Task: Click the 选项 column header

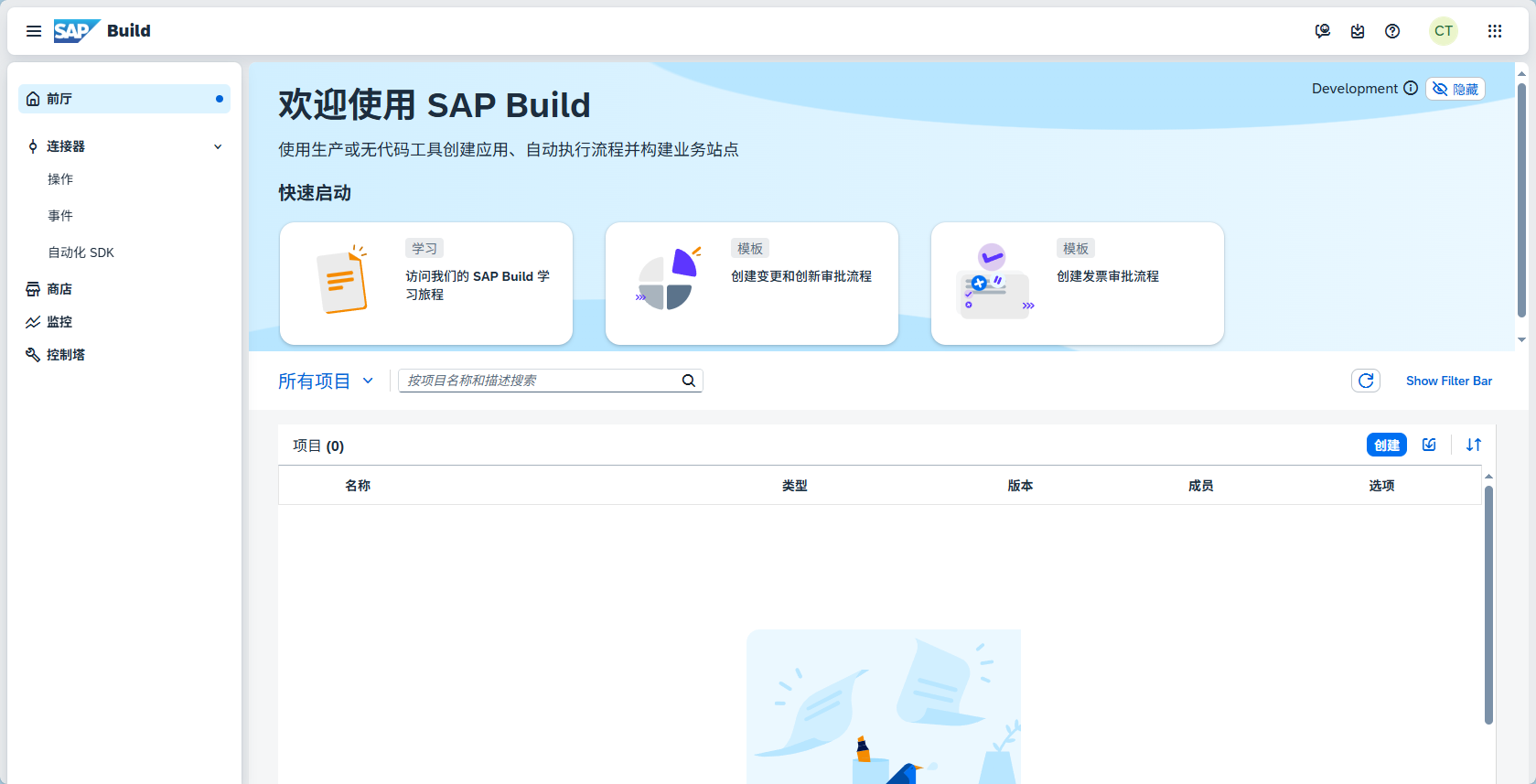Action: (x=1382, y=486)
